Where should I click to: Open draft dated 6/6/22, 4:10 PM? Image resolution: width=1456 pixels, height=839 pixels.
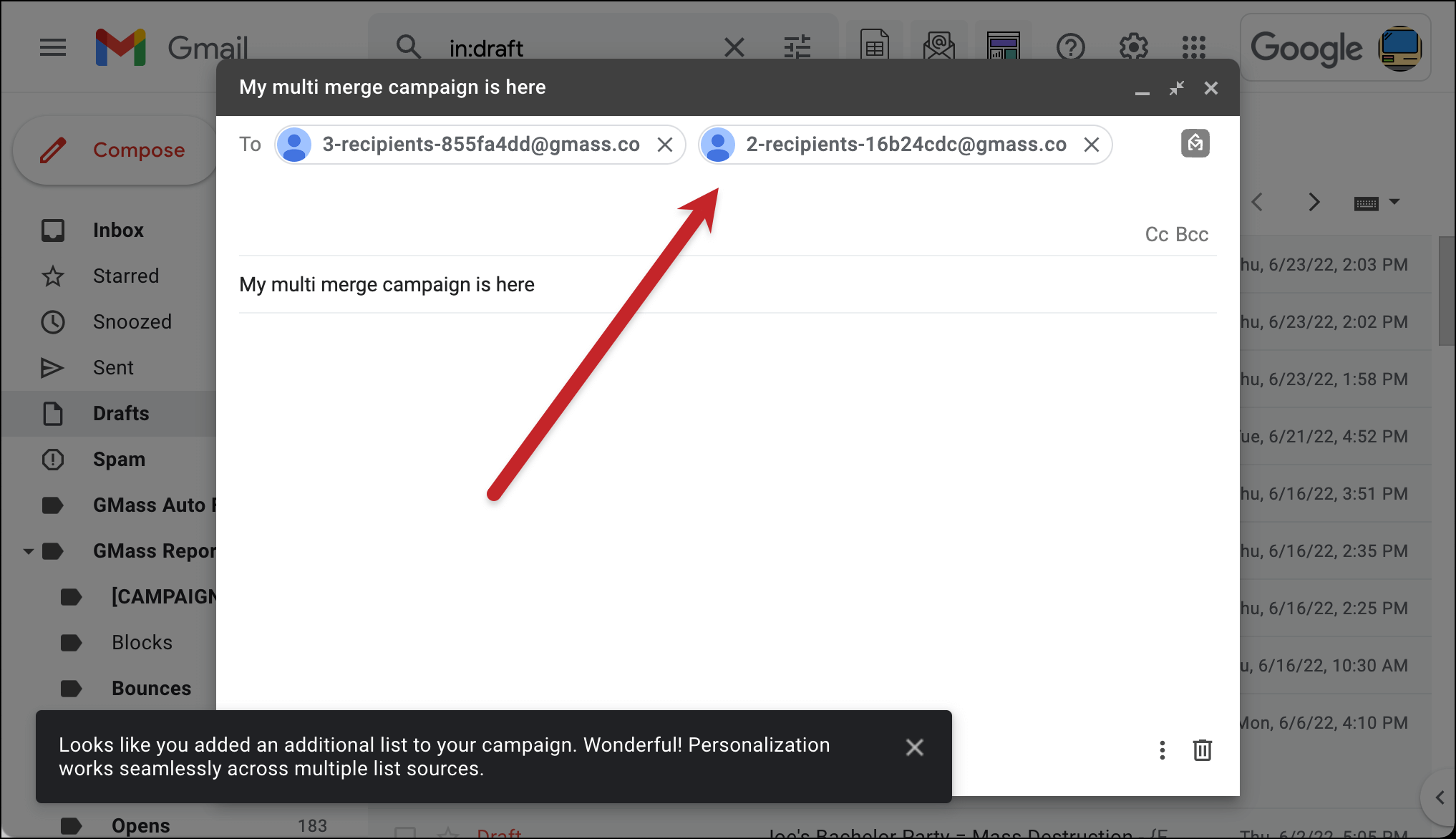1336,723
